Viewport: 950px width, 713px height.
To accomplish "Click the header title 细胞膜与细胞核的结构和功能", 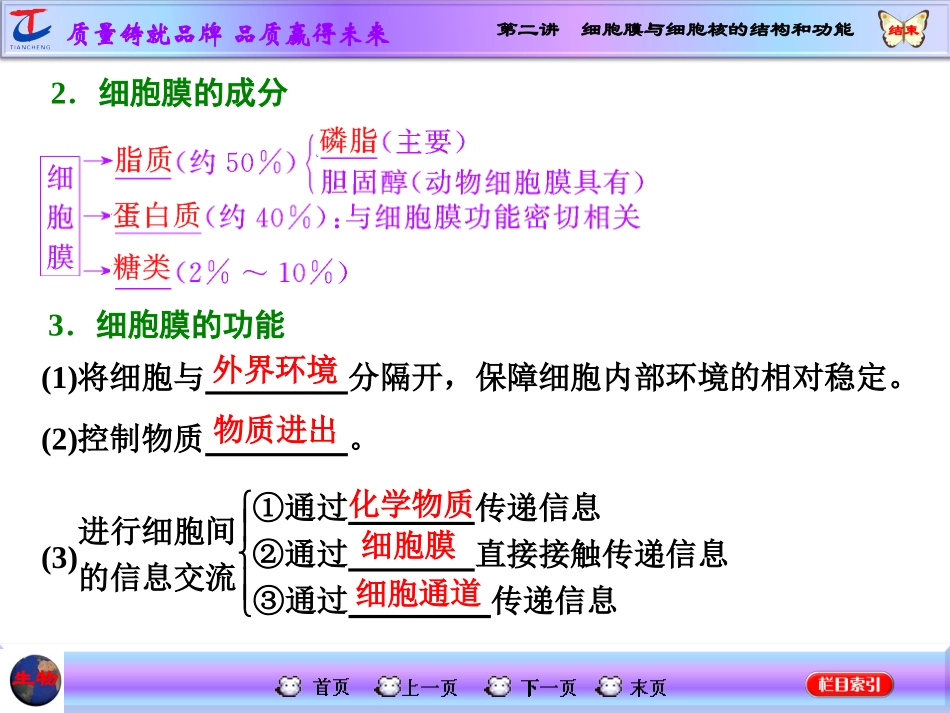I will tap(717, 30).
